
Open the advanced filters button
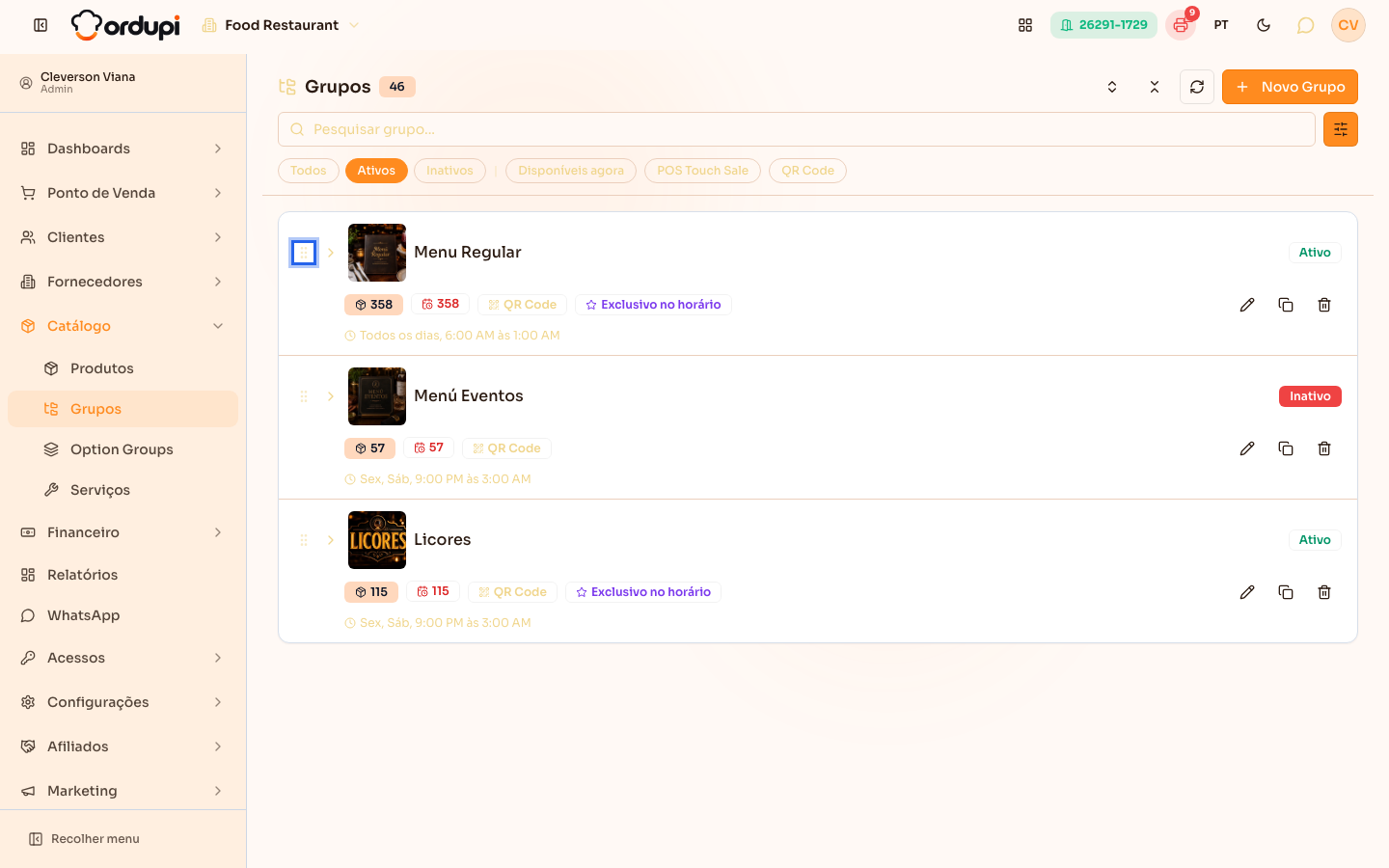pyautogui.click(x=1341, y=129)
